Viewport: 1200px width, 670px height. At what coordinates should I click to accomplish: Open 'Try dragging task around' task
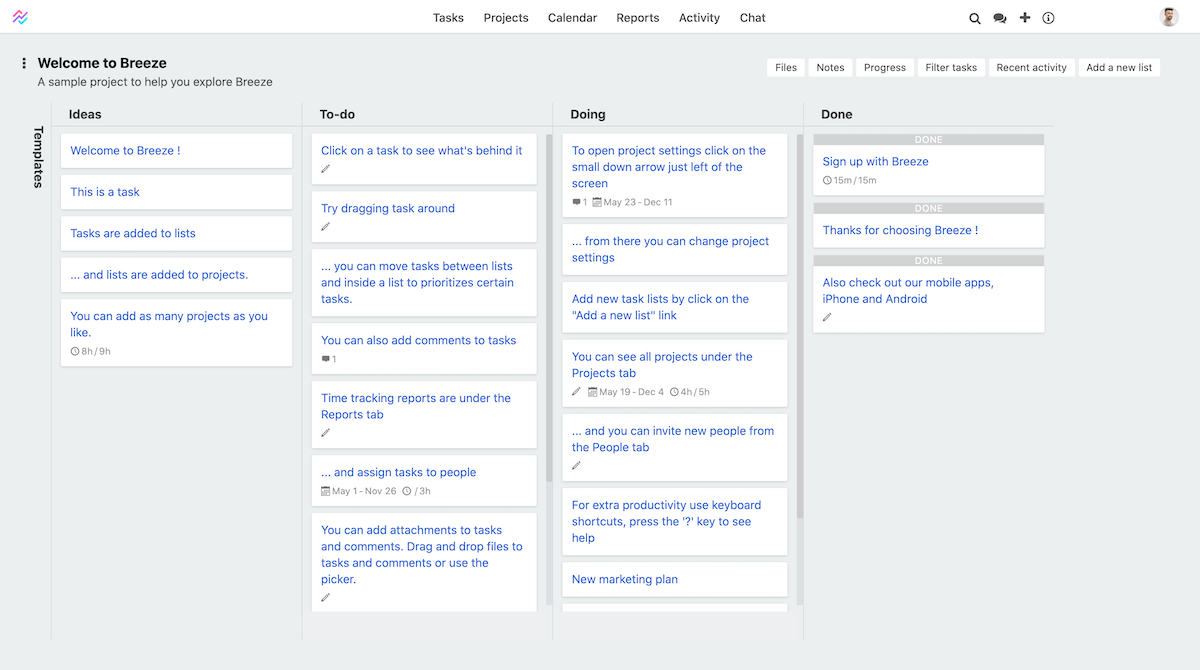(424, 216)
